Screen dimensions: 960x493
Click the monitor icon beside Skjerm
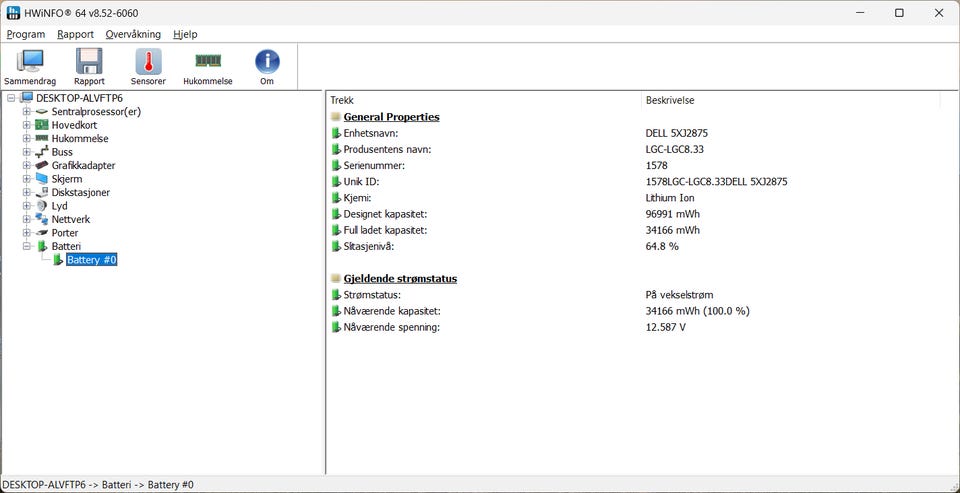pyautogui.click(x=41, y=179)
